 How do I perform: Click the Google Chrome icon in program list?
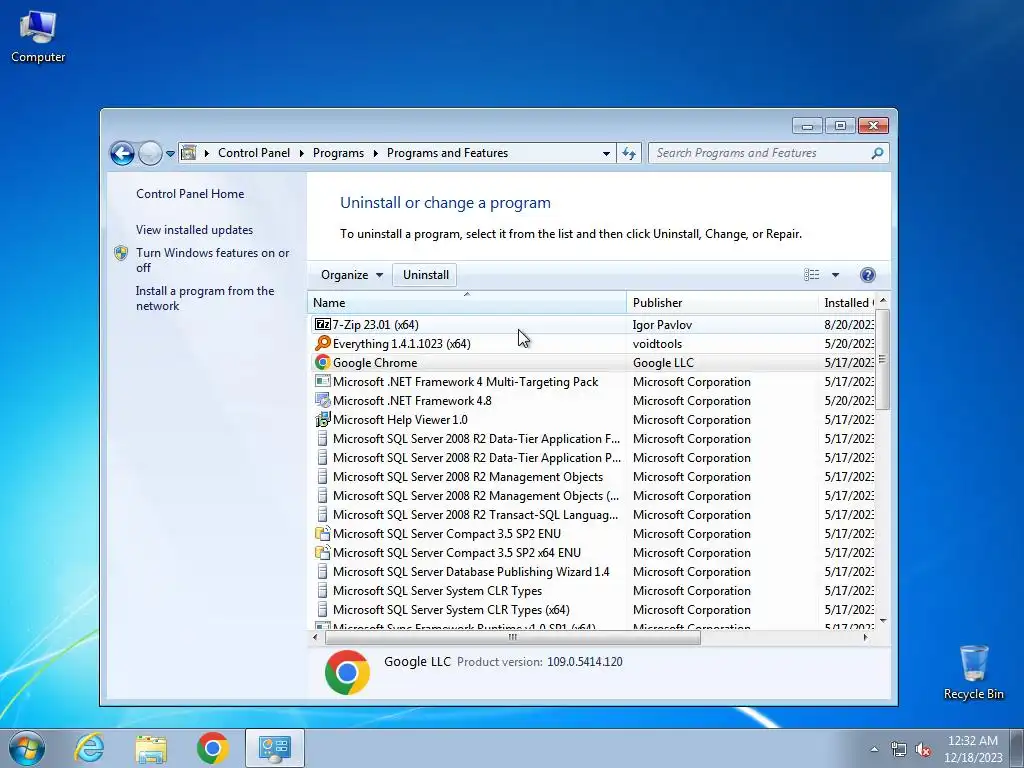[323, 362]
